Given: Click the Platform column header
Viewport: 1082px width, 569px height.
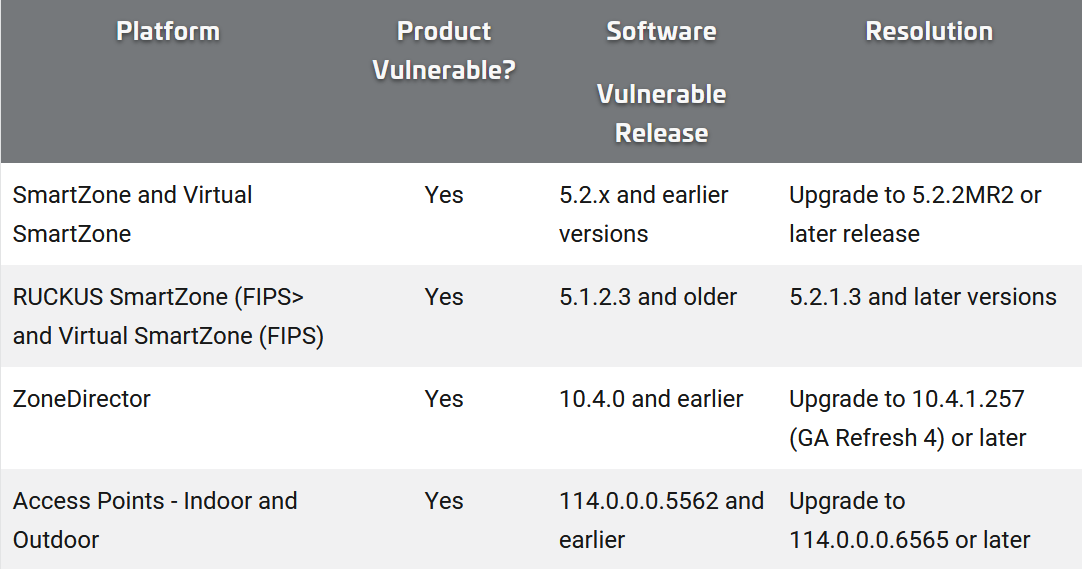Looking at the screenshot, I should coord(168,31).
